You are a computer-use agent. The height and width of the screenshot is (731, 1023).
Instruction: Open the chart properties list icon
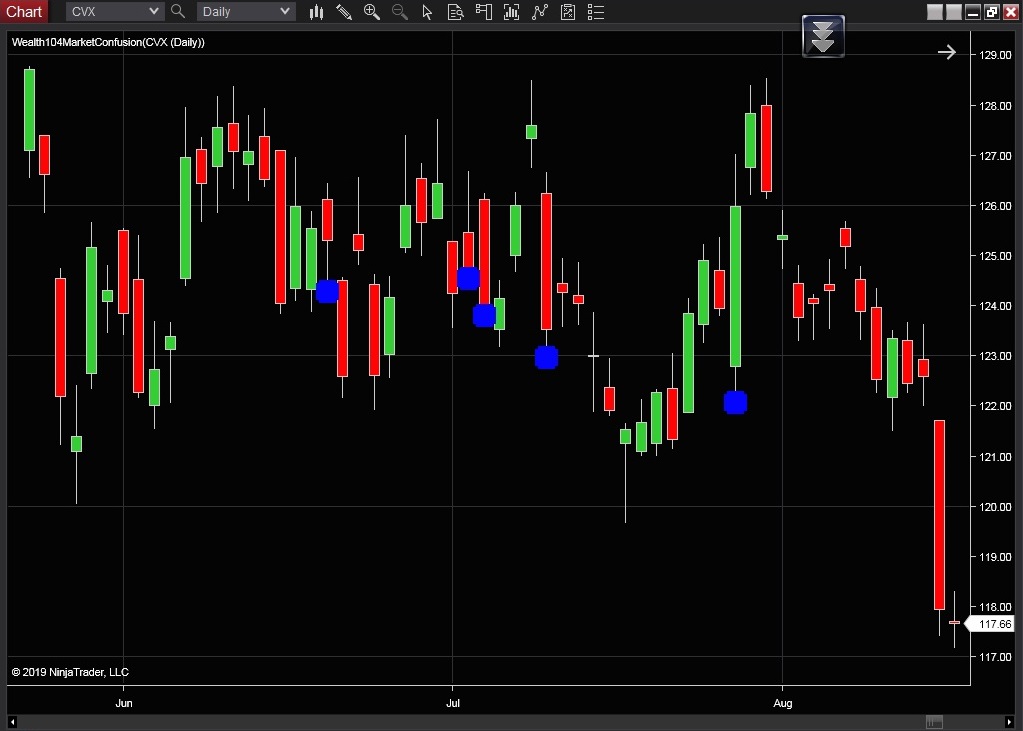coord(596,12)
